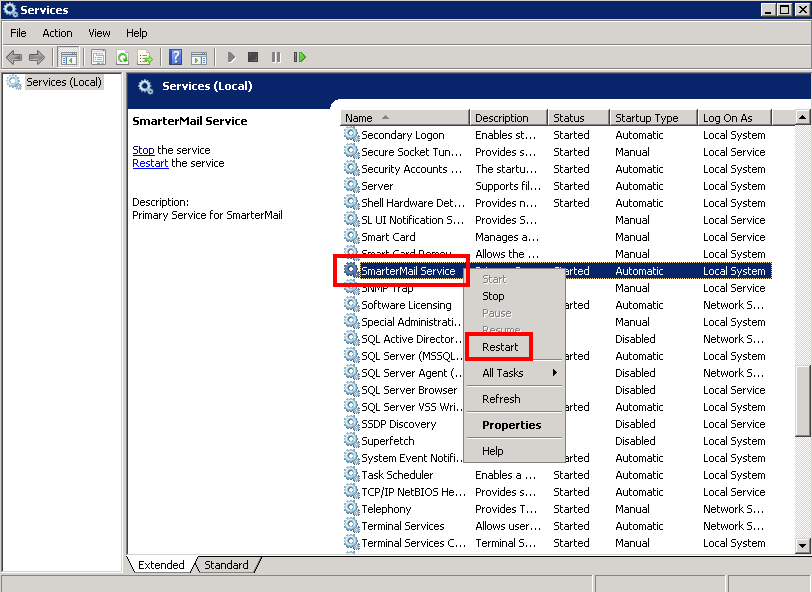Click the blue question mark Help toolbar icon
Image resolution: width=812 pixels, height=592 pixels.
point(176,57)
